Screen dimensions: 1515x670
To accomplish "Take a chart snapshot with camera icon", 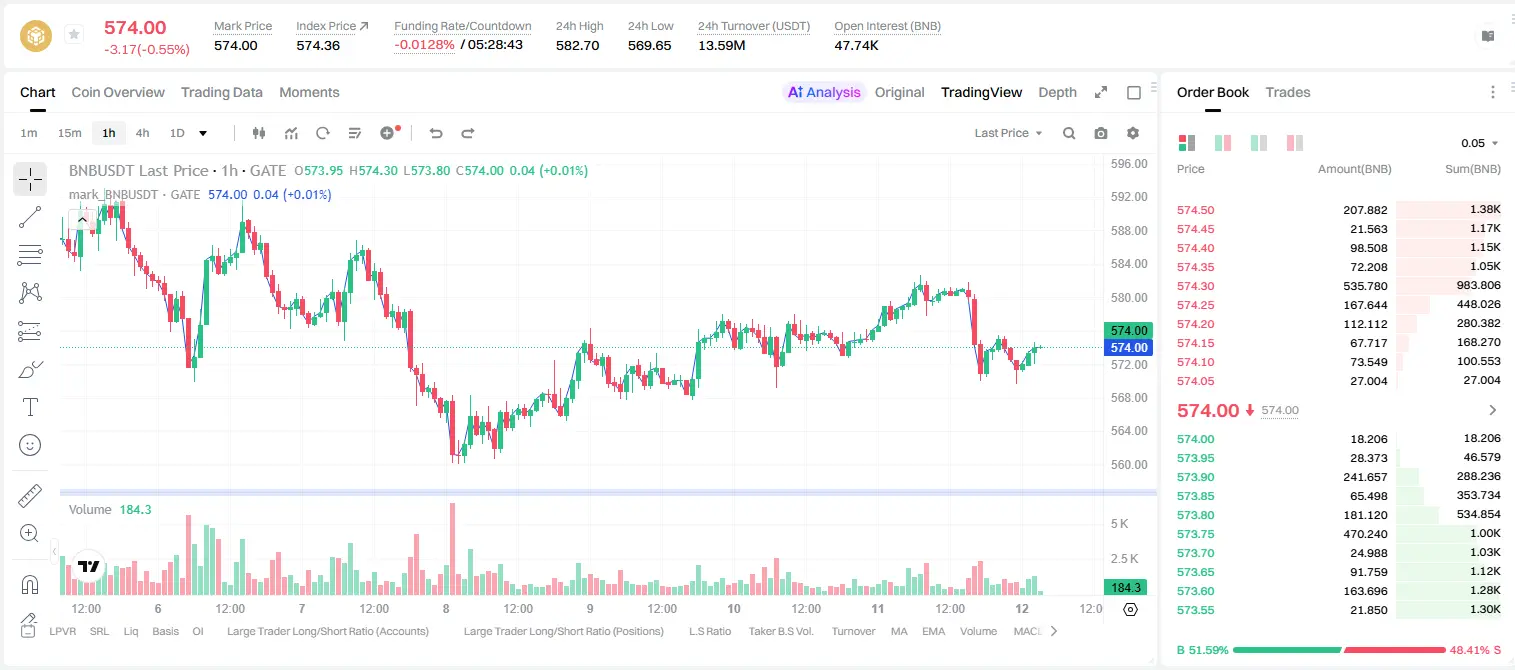I will click(x=1101, y=133).
